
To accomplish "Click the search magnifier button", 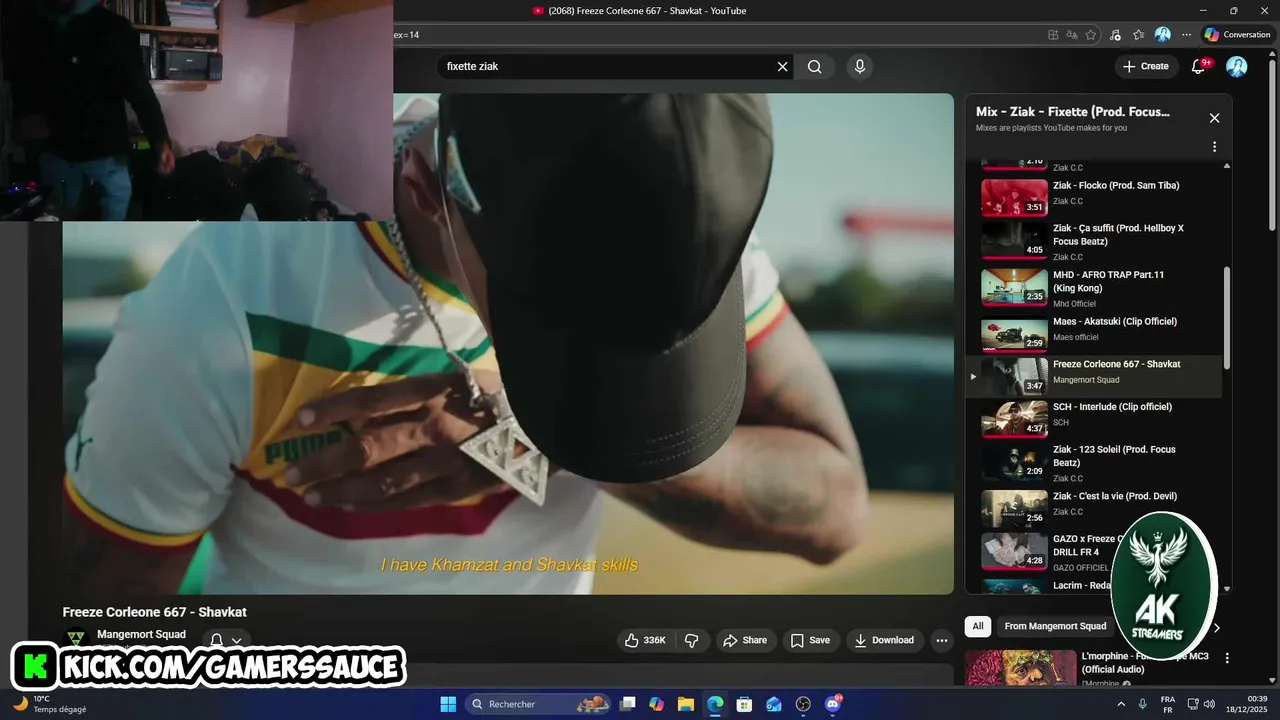I will 815,67.
